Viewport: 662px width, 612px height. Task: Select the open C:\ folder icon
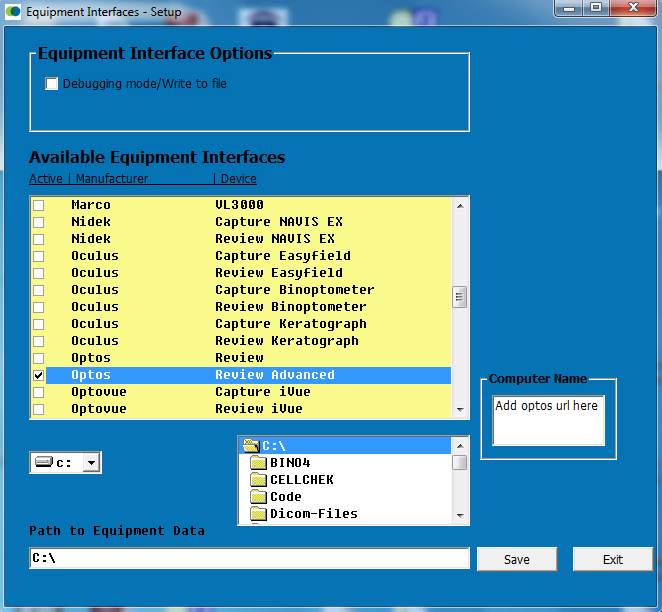[251, 445]
